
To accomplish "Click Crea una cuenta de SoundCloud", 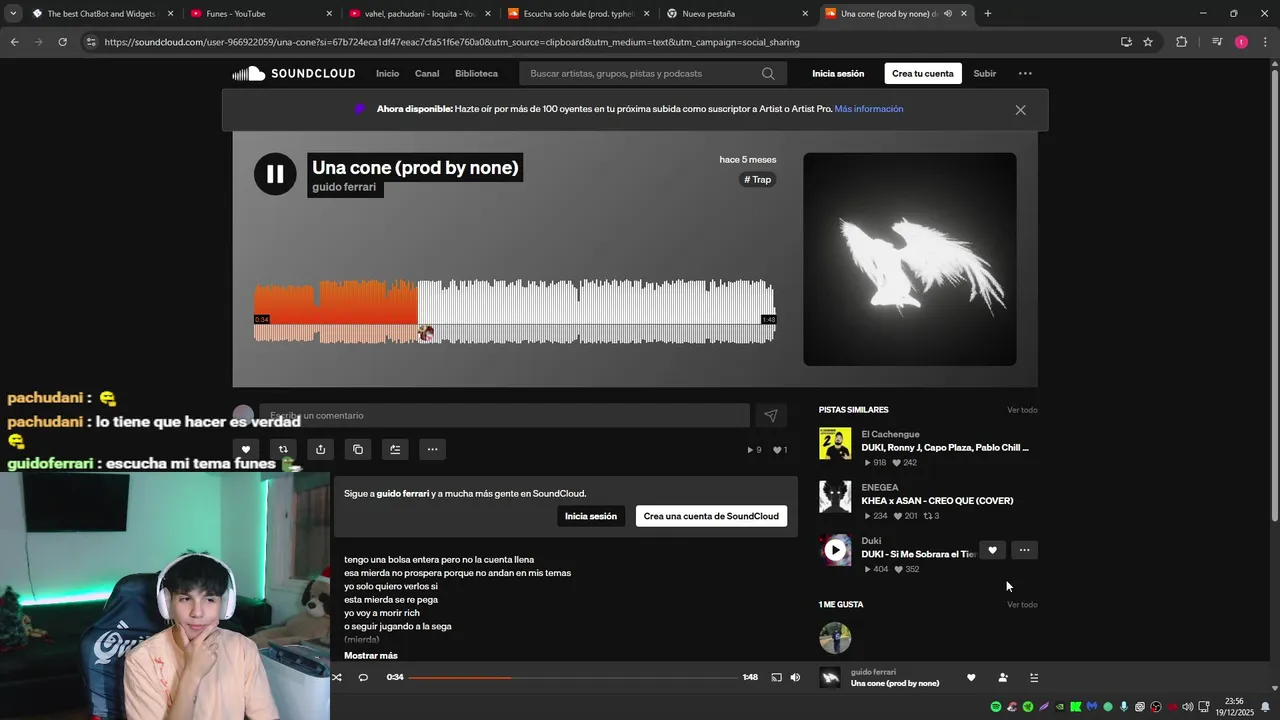I will point(711,516).
